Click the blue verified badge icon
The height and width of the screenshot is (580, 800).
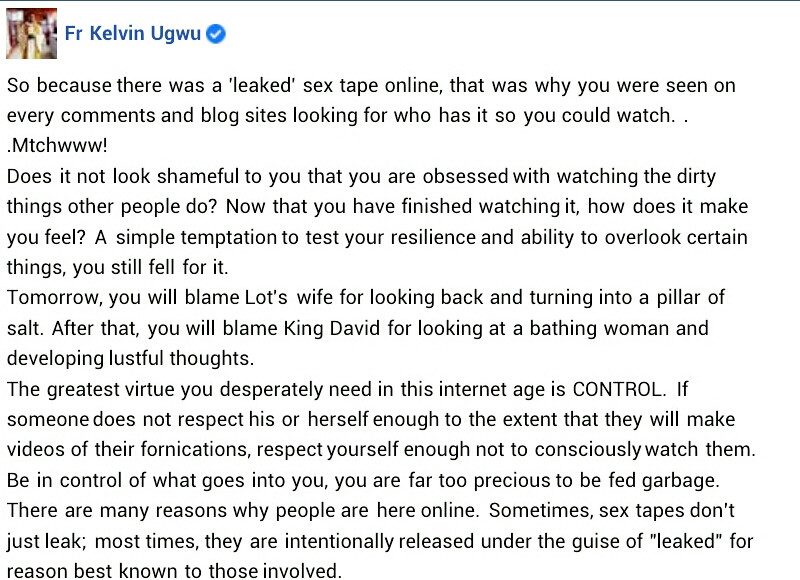point(215,33)
